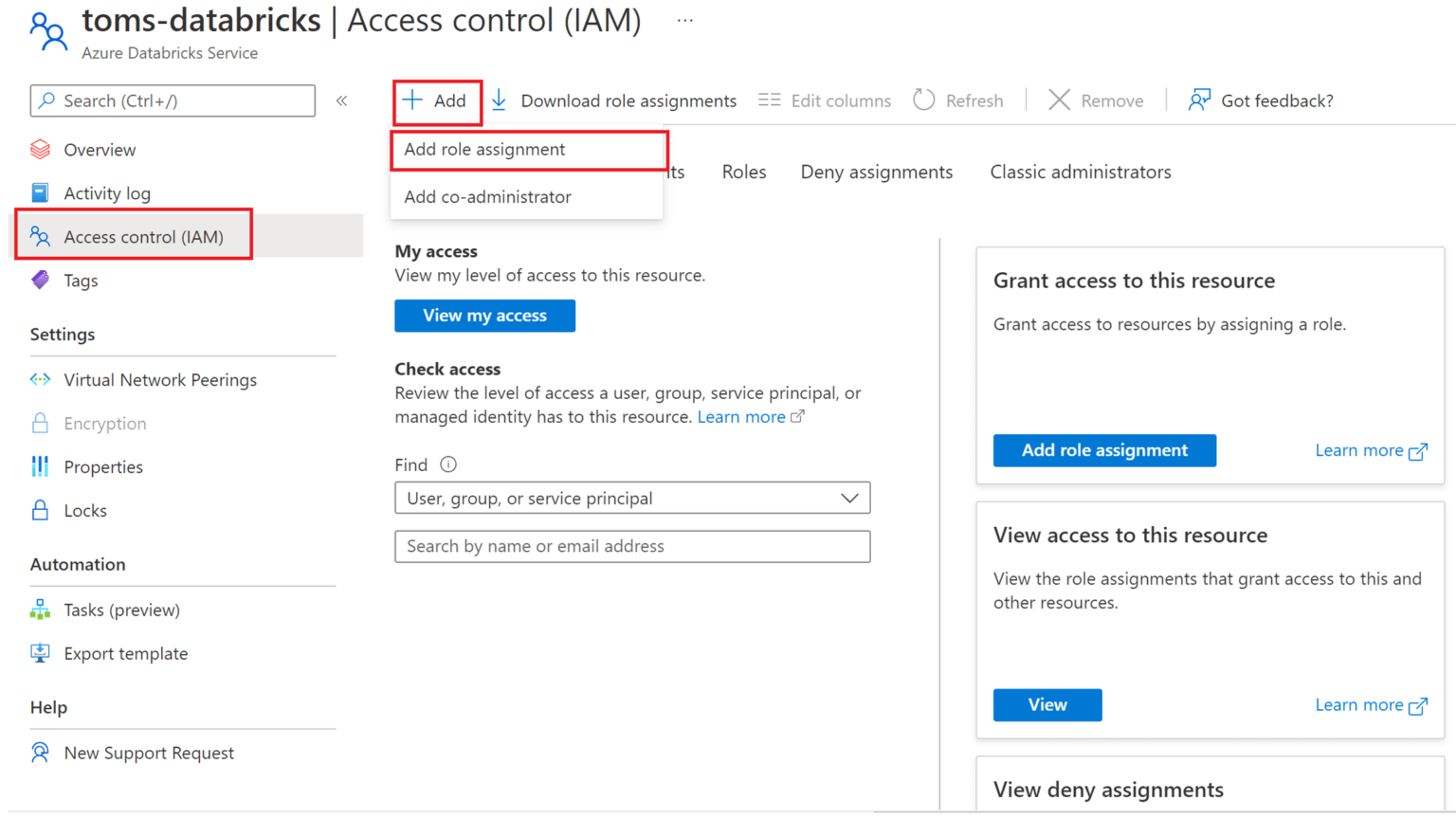Open the Activity log icon in sidebar
1456x819 pixels.
tap(41, 192)
